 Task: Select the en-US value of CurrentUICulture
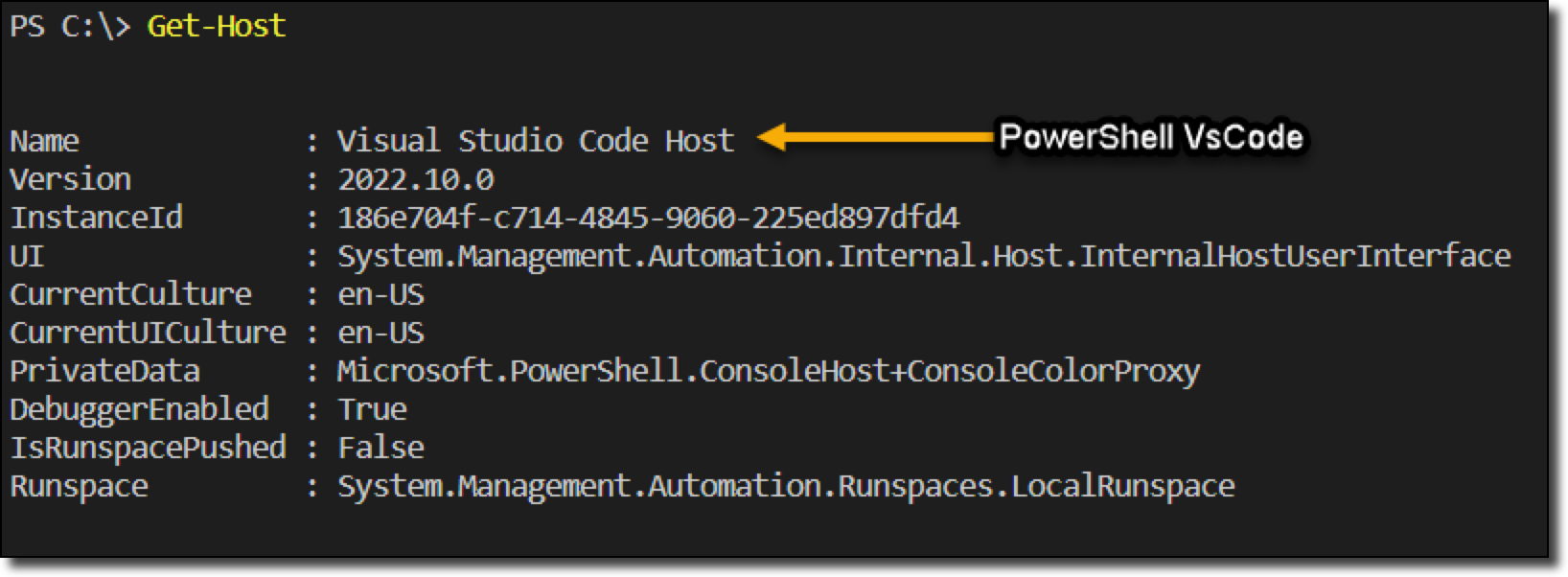click(x=380, y=333)
